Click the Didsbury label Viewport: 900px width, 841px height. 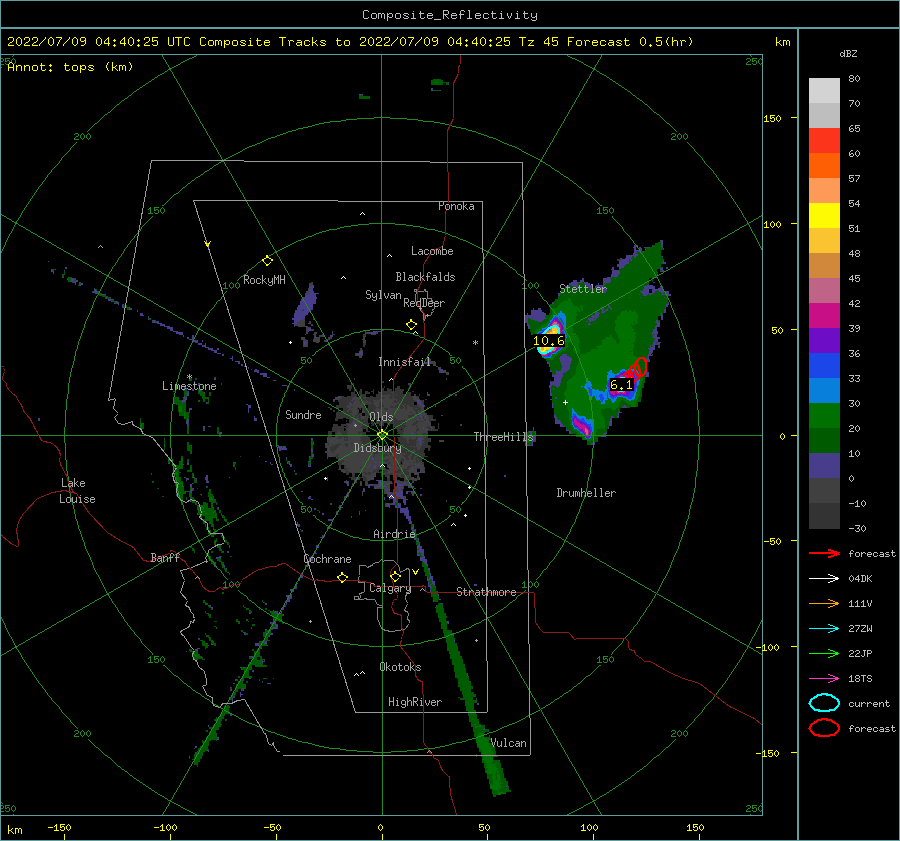coord(377,448)
